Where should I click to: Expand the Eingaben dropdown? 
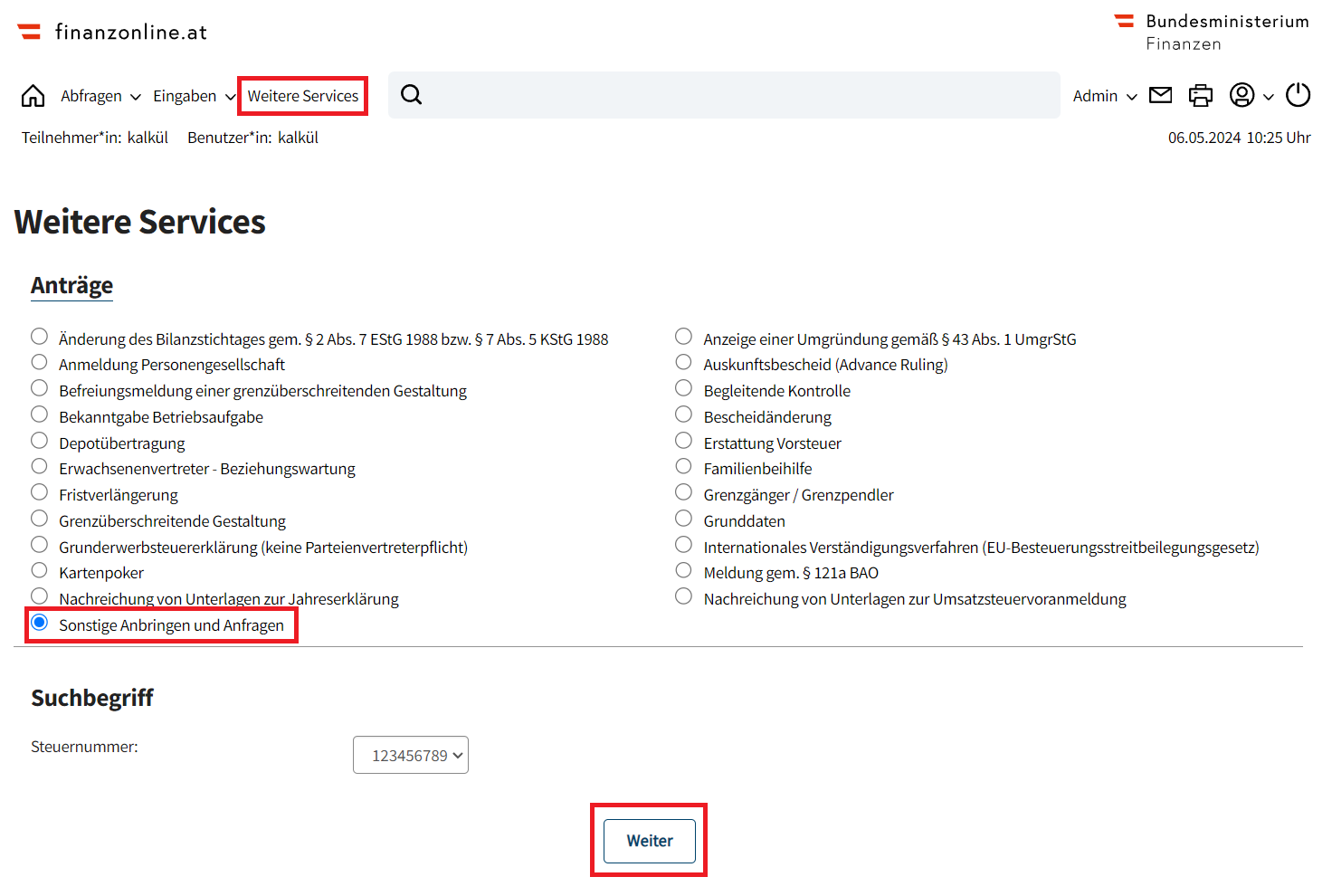point(193,95)
